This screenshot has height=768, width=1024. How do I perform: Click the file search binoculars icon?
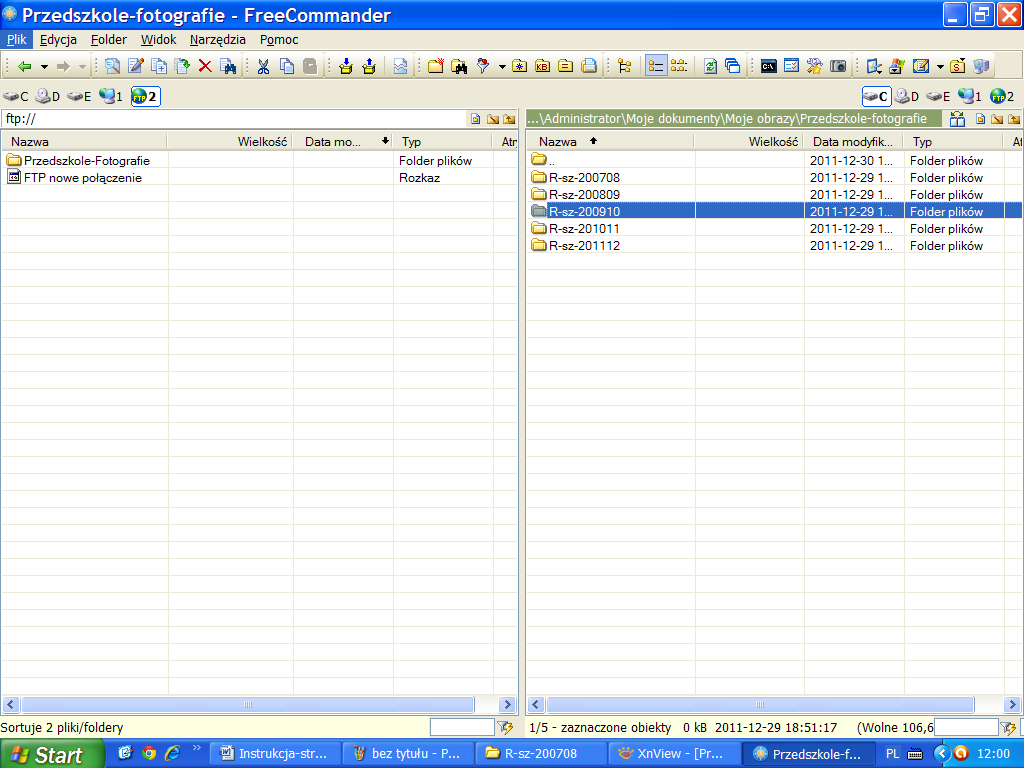228,66
